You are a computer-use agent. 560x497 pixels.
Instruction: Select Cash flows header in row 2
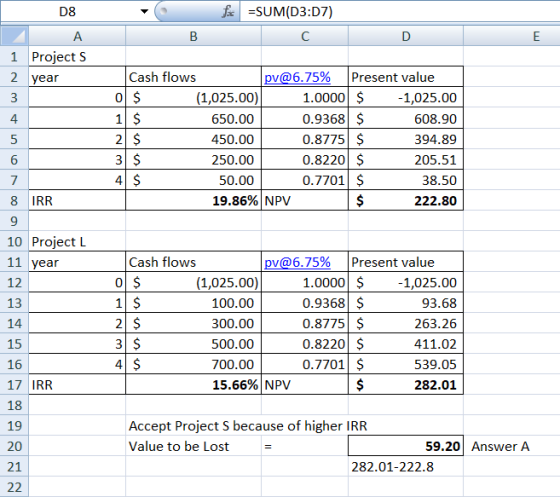[x=194, y=77]
